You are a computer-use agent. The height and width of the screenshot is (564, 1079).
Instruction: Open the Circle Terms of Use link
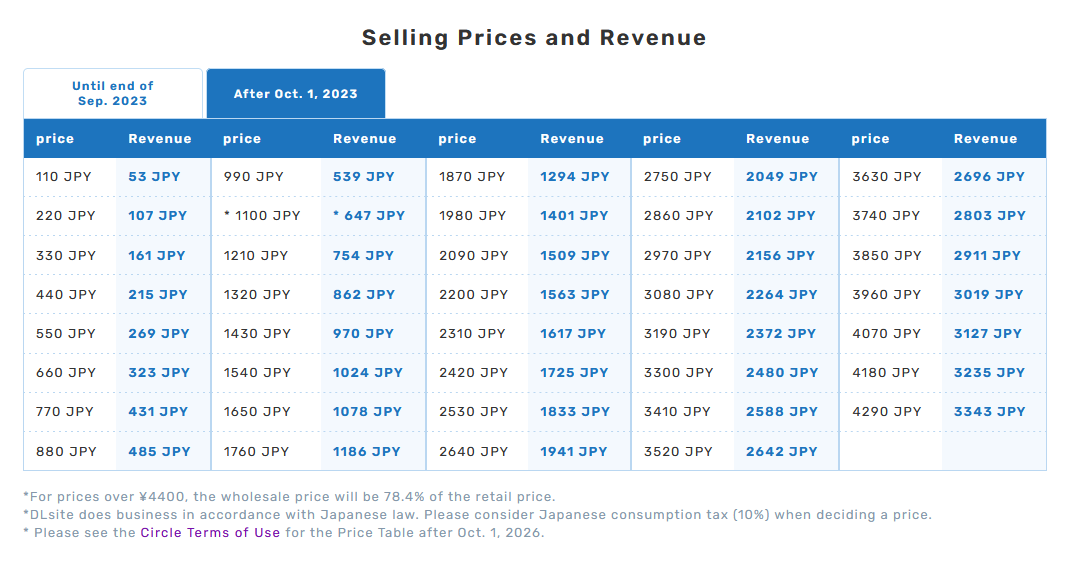pos(210,533)
